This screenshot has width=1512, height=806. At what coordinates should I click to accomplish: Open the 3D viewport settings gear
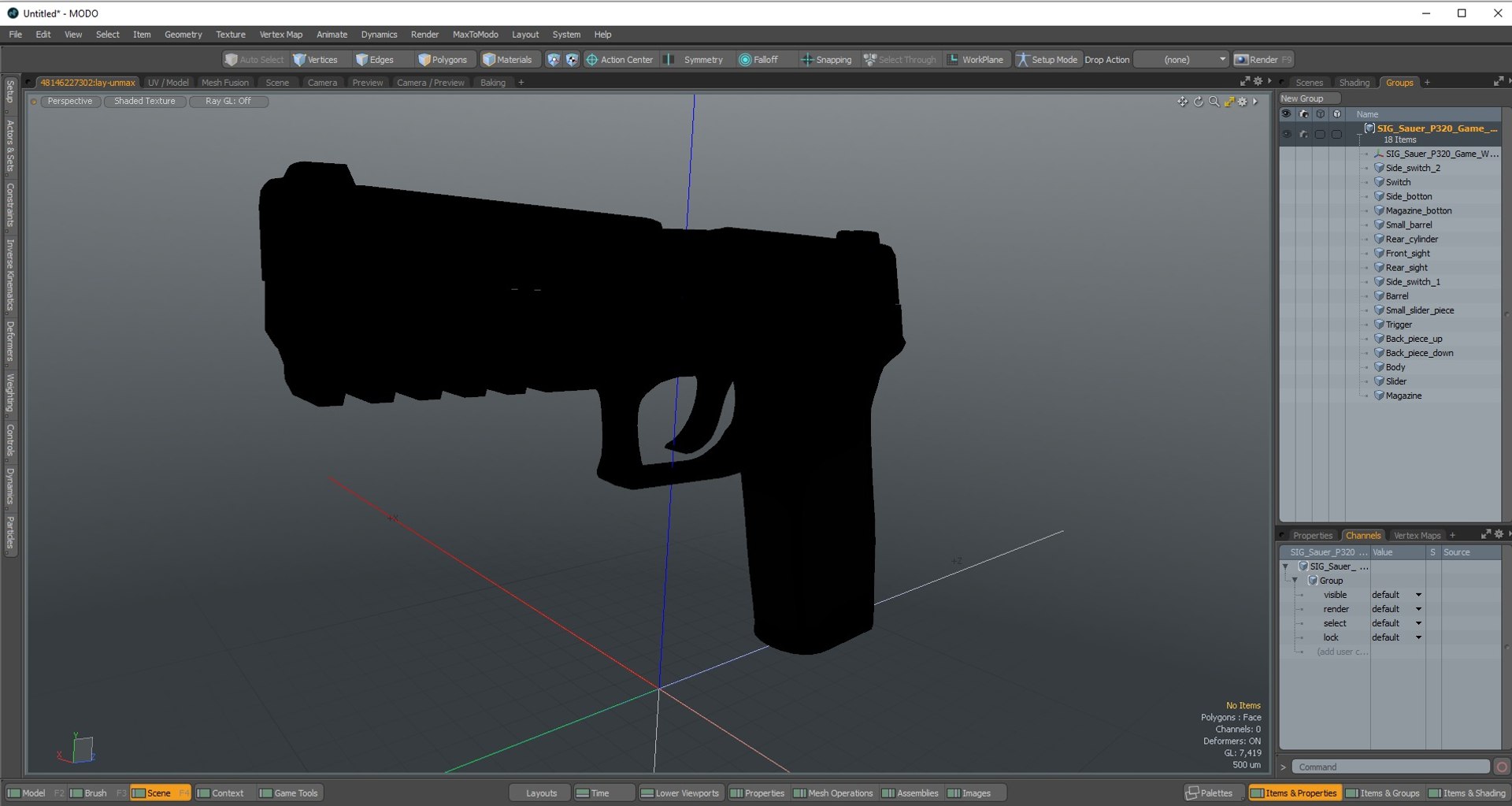click(x=1243, y=102)
